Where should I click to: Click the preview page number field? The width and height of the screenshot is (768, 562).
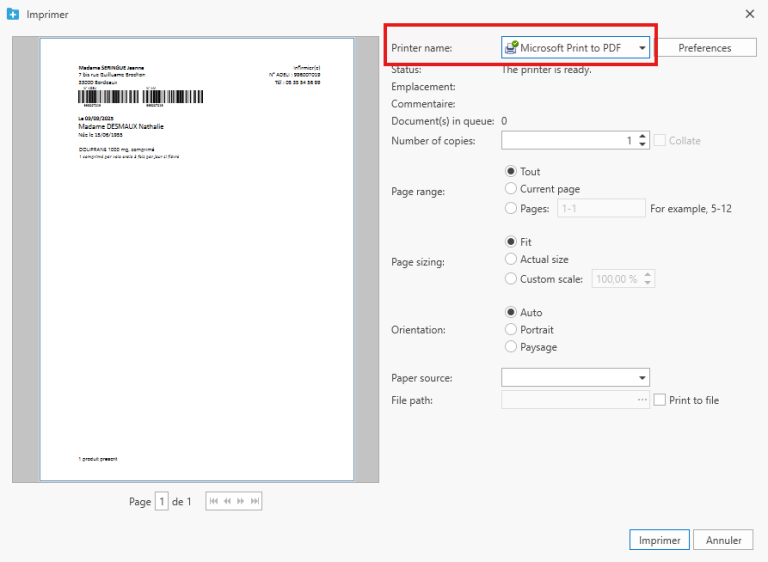(162, 501)
